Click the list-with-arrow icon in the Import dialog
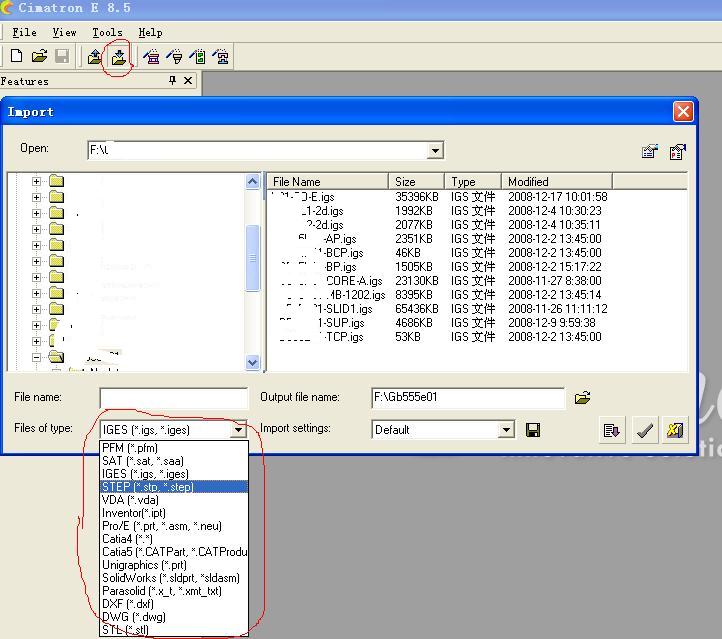The image size is (722, 639). click(612, 430)
